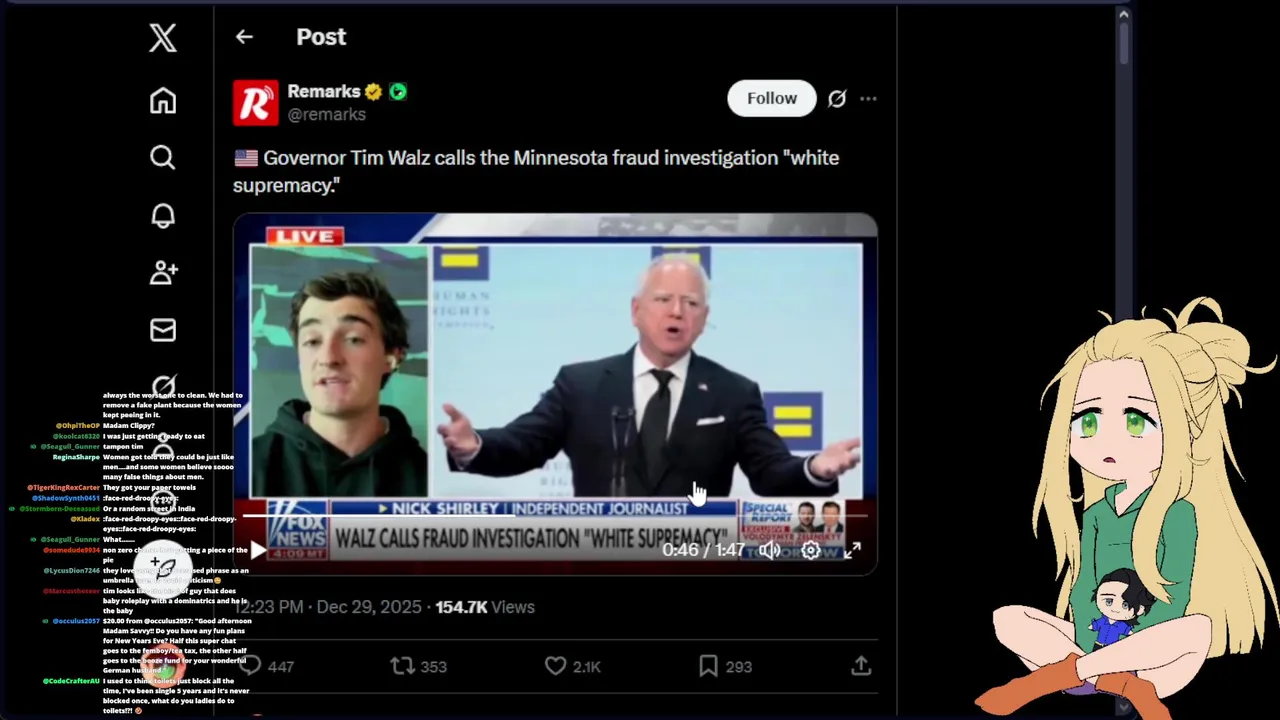Open the repost options menu
Viewport: 1280px width, 720px height.
click(x=401, y=666)
